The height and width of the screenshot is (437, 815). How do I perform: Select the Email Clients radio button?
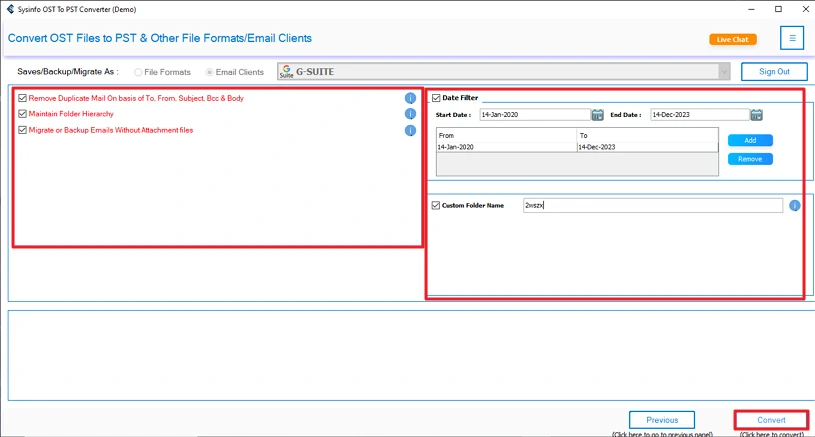pyautogui.click(x=209, y=72)
